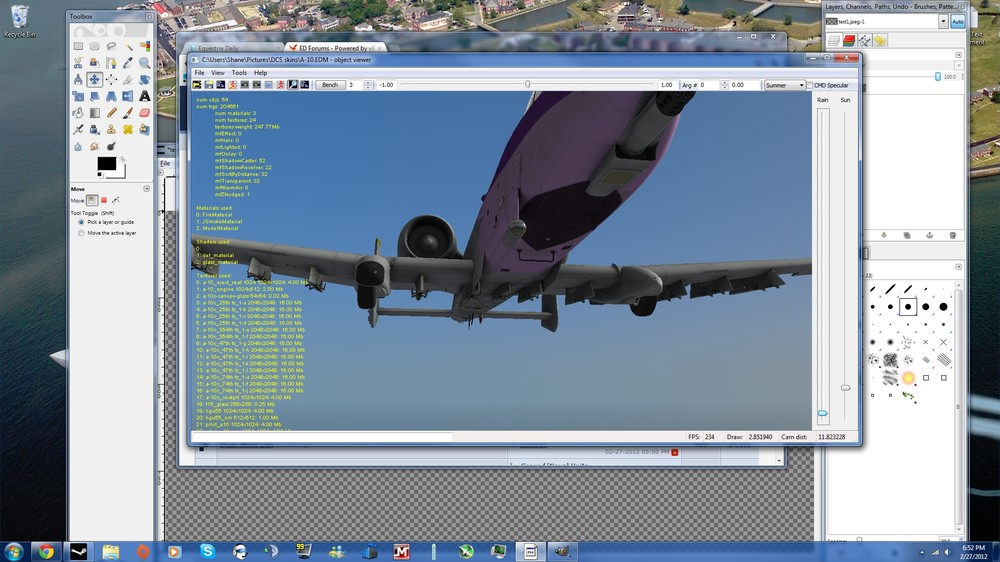This screenshot has width=1000, height=562.
Task: Open the Tools menu in object viewer
Action: click(x=239, y=73)
